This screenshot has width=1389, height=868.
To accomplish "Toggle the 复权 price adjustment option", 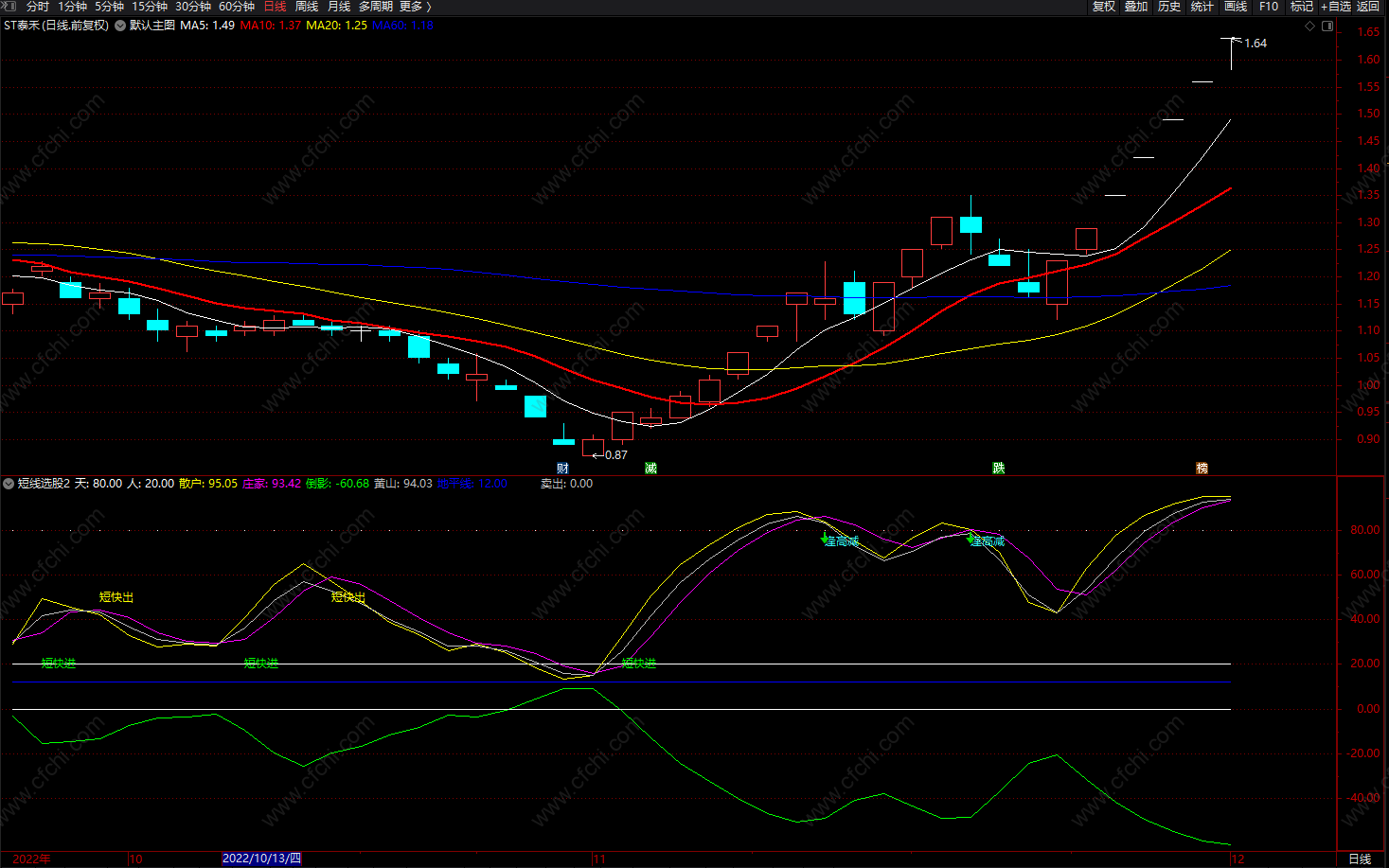I will click(x=1104, y=7).
